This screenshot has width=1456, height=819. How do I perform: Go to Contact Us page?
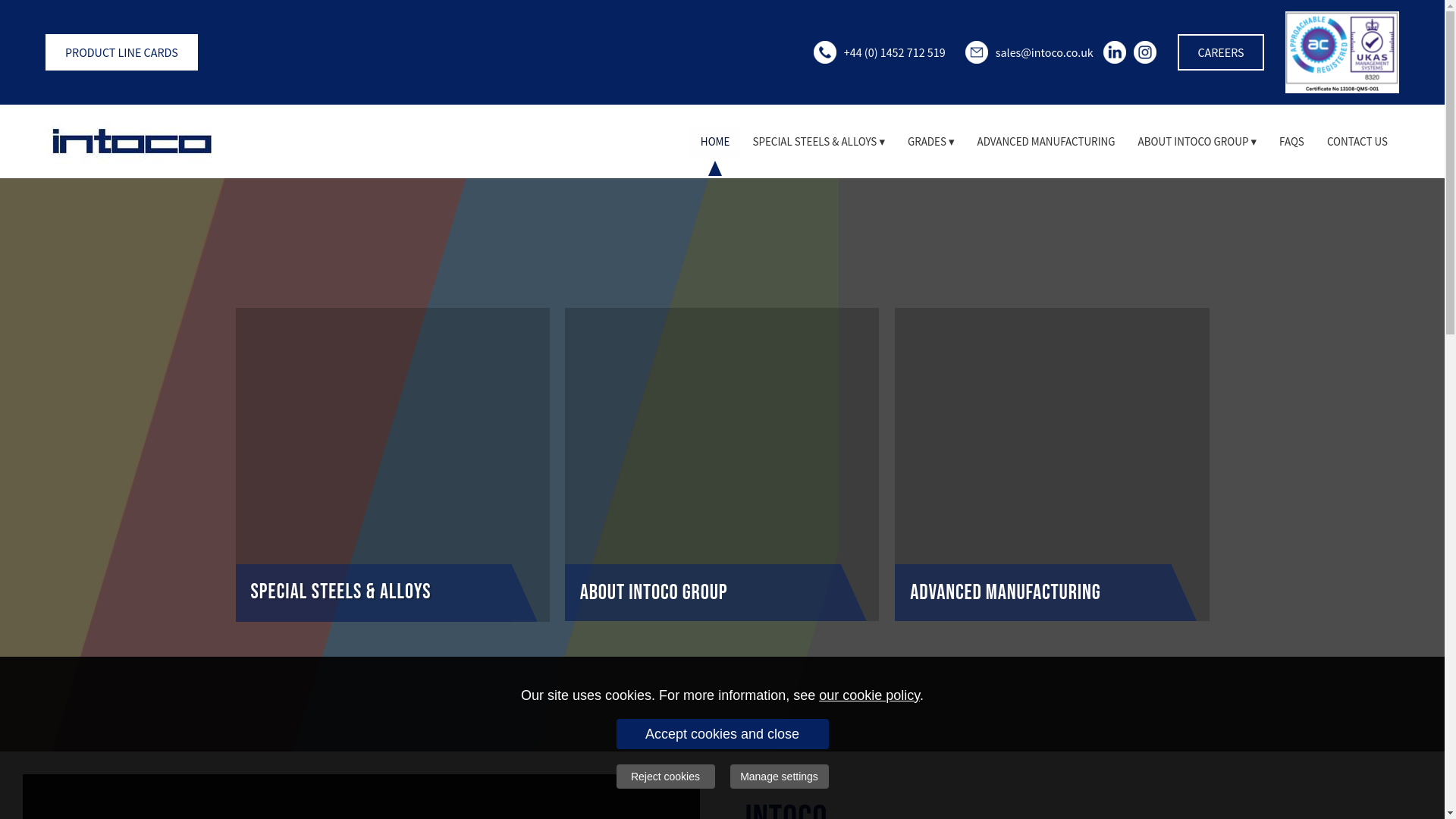coord(1357,141)
